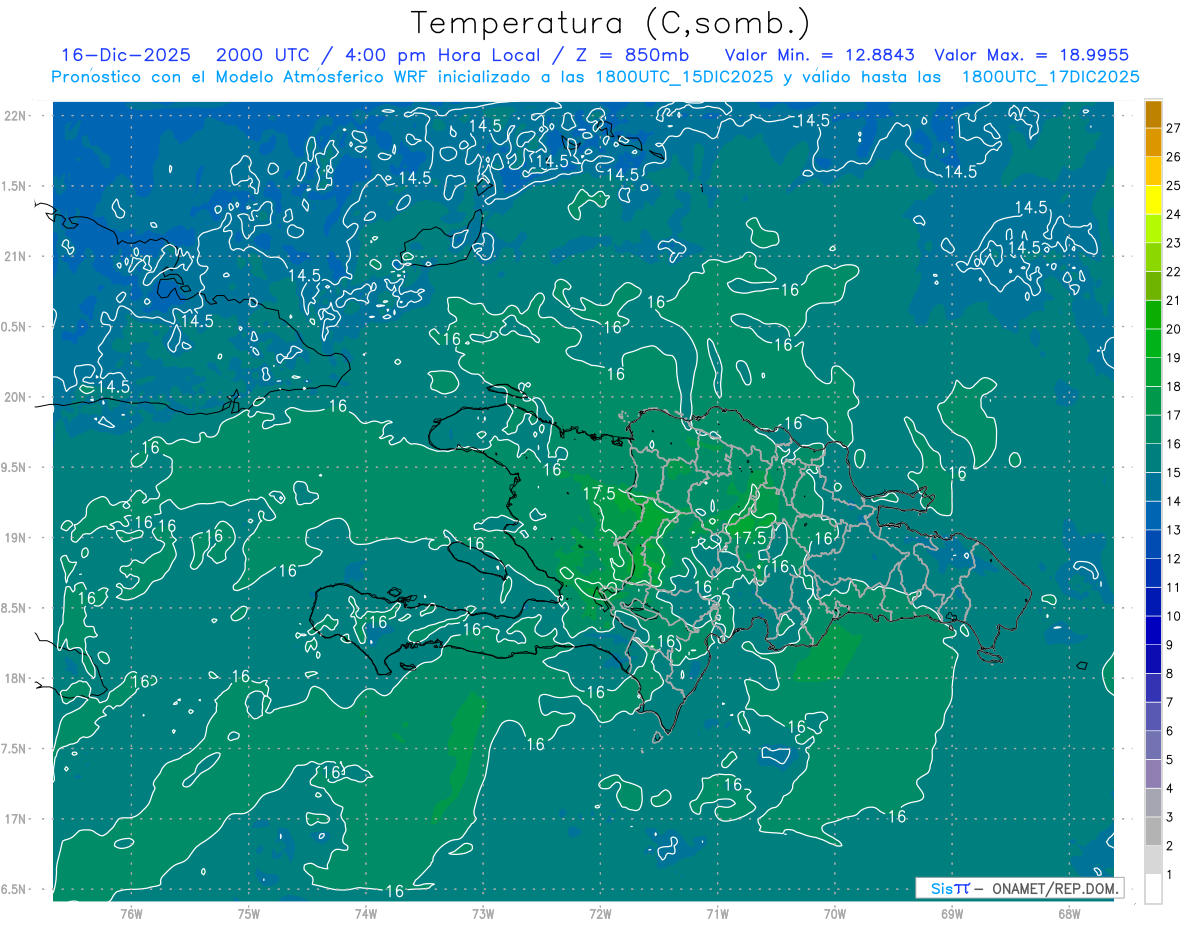
Task: Click the "Sisπ – ONAMET/REP.DOM." credit label
Action: point(1018,888)
